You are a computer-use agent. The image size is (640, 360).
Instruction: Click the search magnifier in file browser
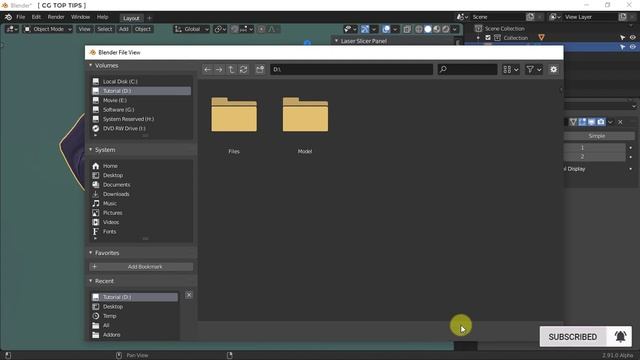click(x=443, y=69)
